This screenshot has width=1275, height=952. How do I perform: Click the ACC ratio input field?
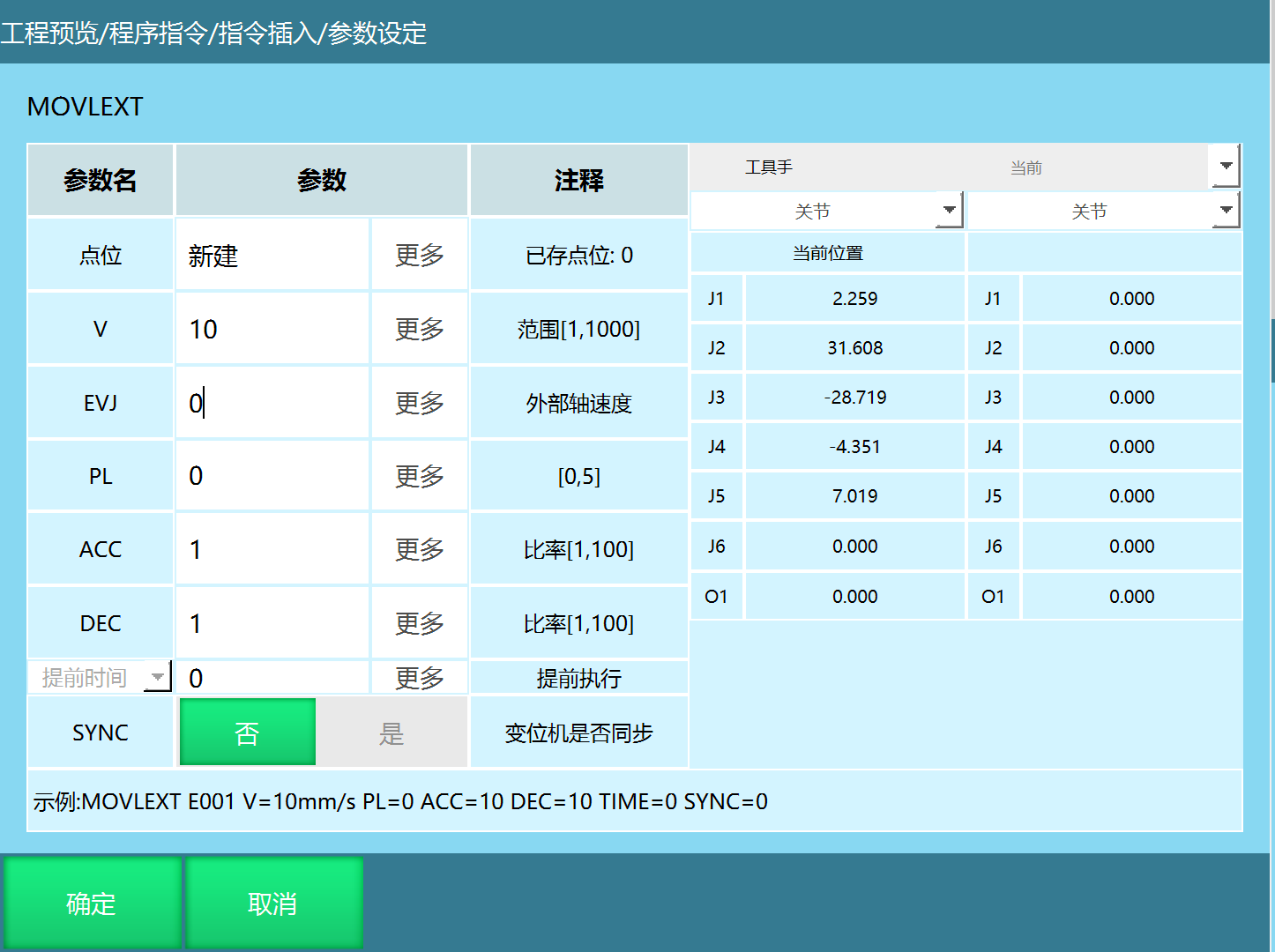[x=272, y=549]
